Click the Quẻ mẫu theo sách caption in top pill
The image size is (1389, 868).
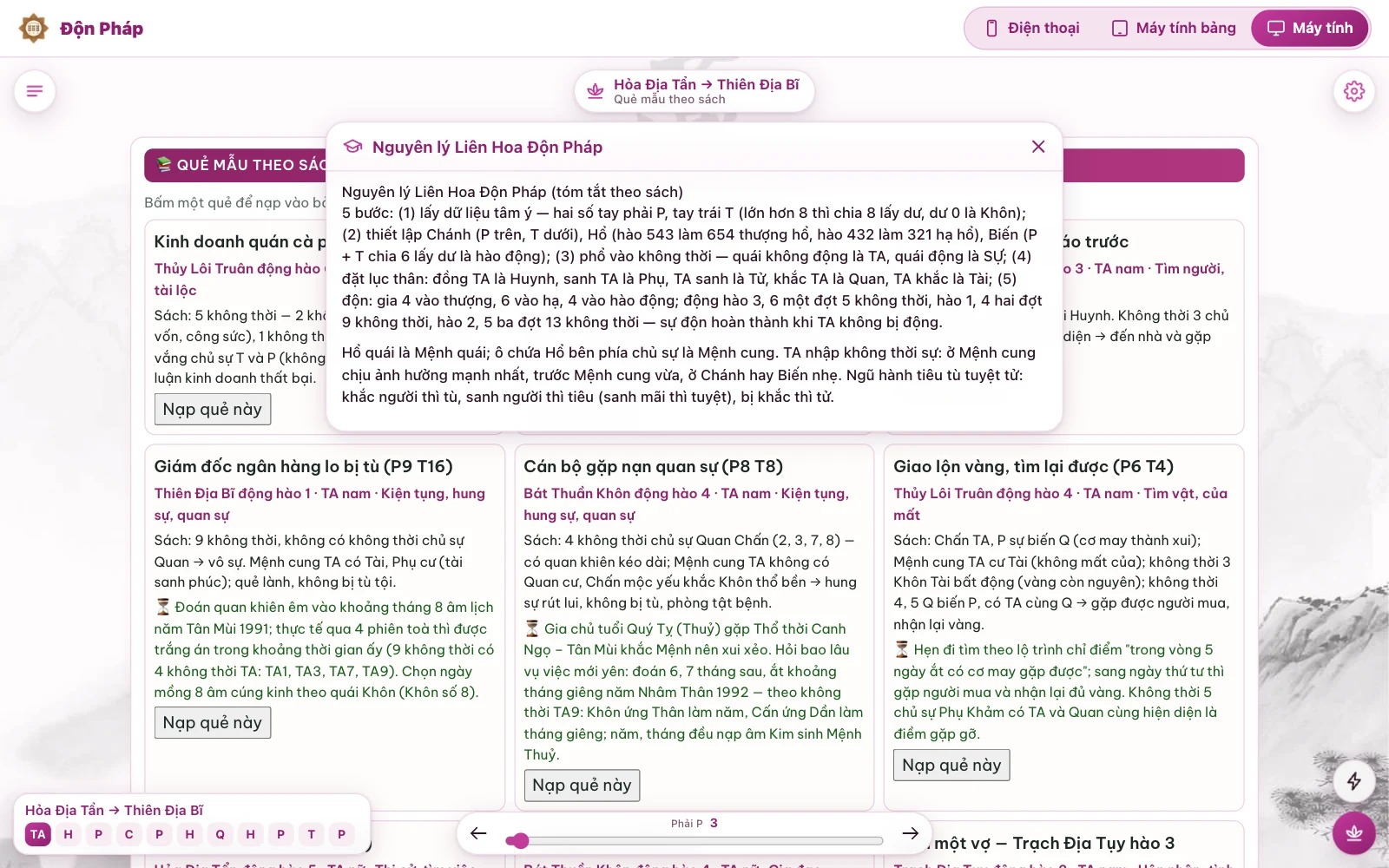click(669, 99)
